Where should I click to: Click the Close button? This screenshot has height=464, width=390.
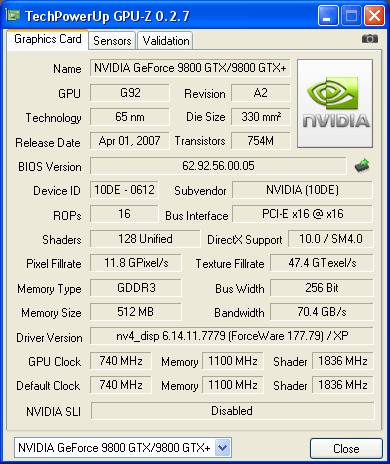346,449
